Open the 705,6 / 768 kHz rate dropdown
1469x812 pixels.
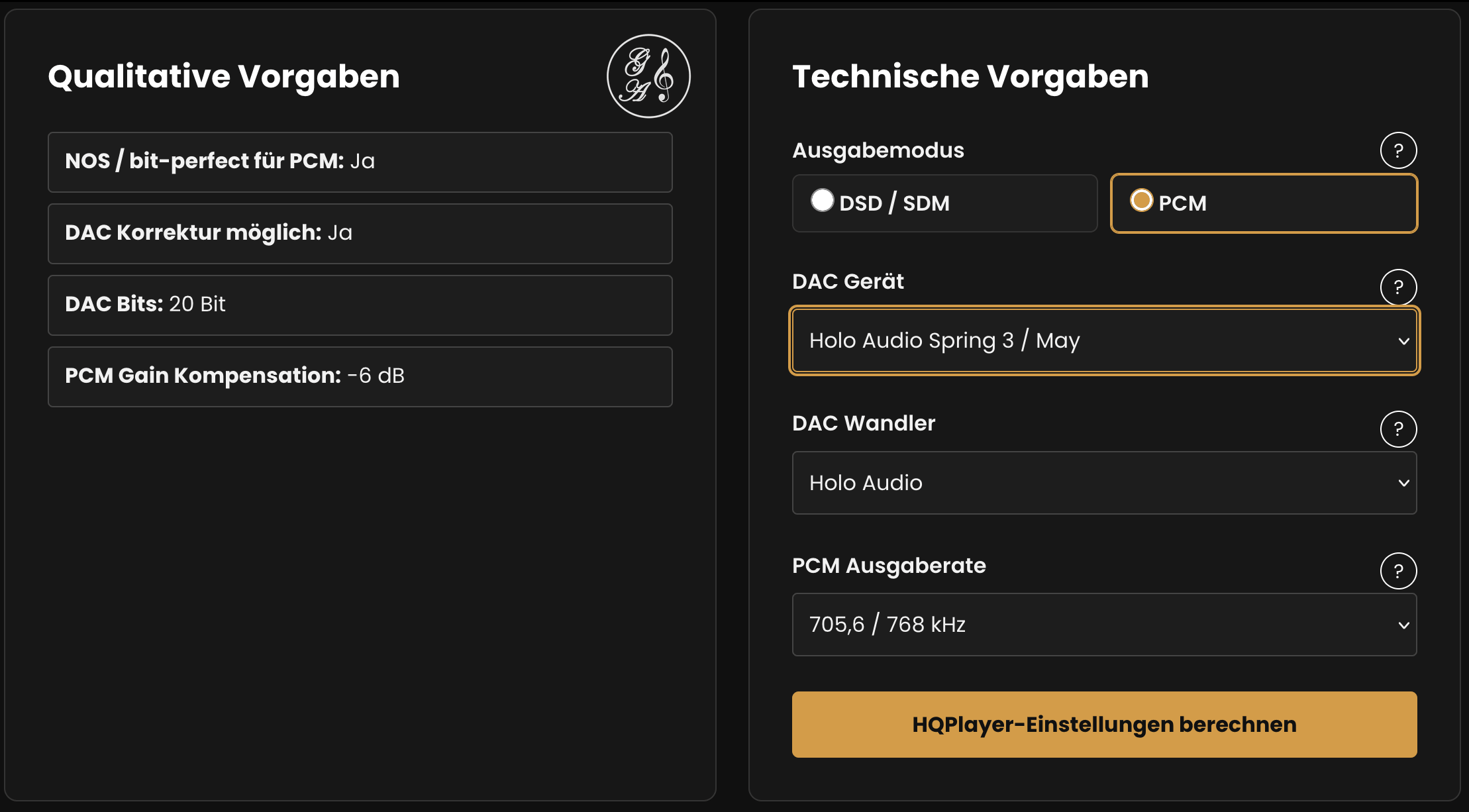point(1104,625)
